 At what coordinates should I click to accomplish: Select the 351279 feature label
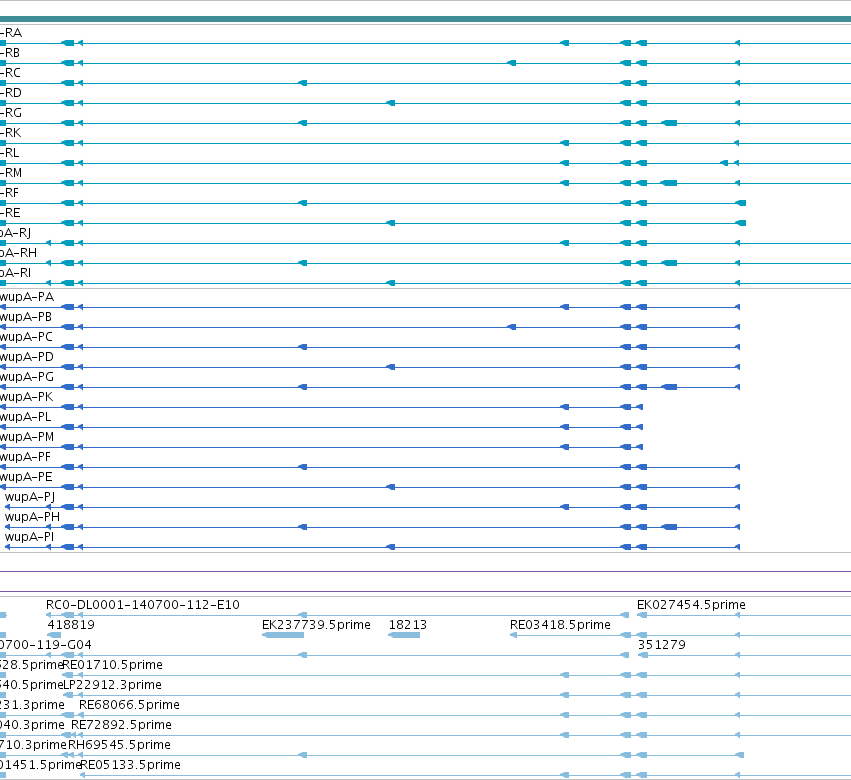(662, 645)
